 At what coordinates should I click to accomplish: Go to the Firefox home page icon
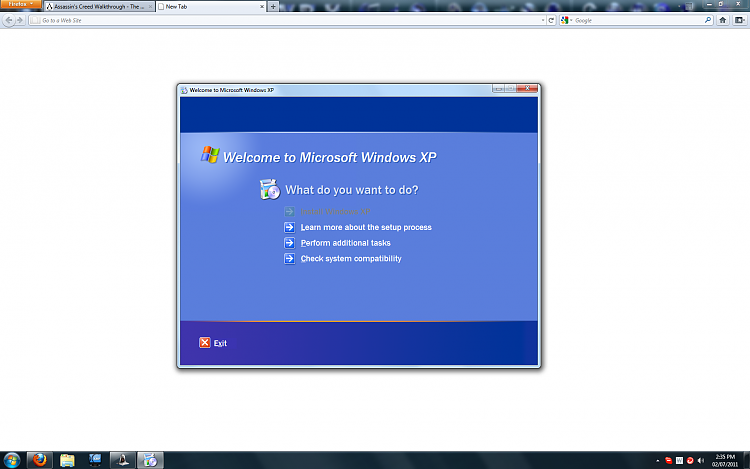pos(723,20)
